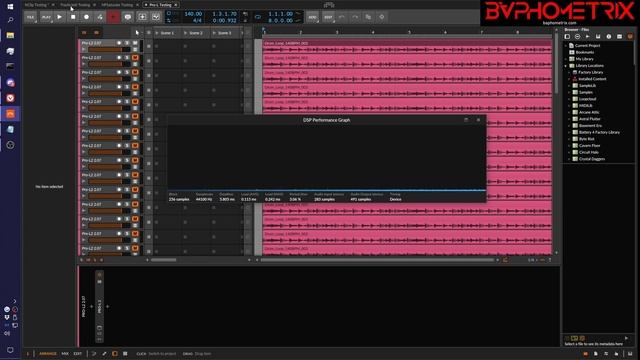Image resolution: width=640 pixels, height=360 pixels.
Task: Toggle the automation write button in transport
Action: click(100, 17)
